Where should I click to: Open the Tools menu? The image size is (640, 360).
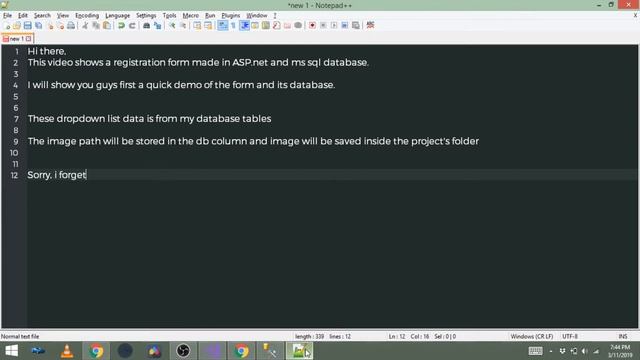(169, 16)
